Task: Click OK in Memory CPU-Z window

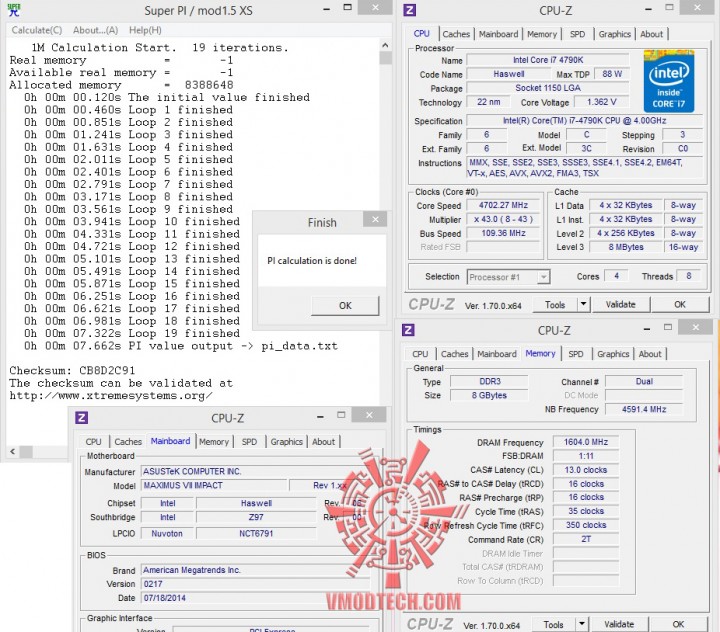Action: (678, 625)
